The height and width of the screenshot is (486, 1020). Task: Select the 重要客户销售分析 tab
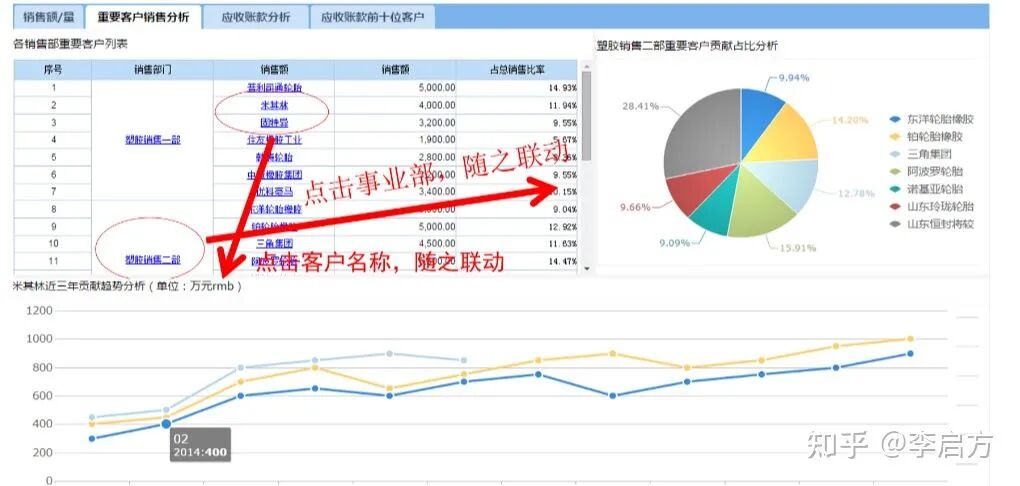tap(143, 17)
